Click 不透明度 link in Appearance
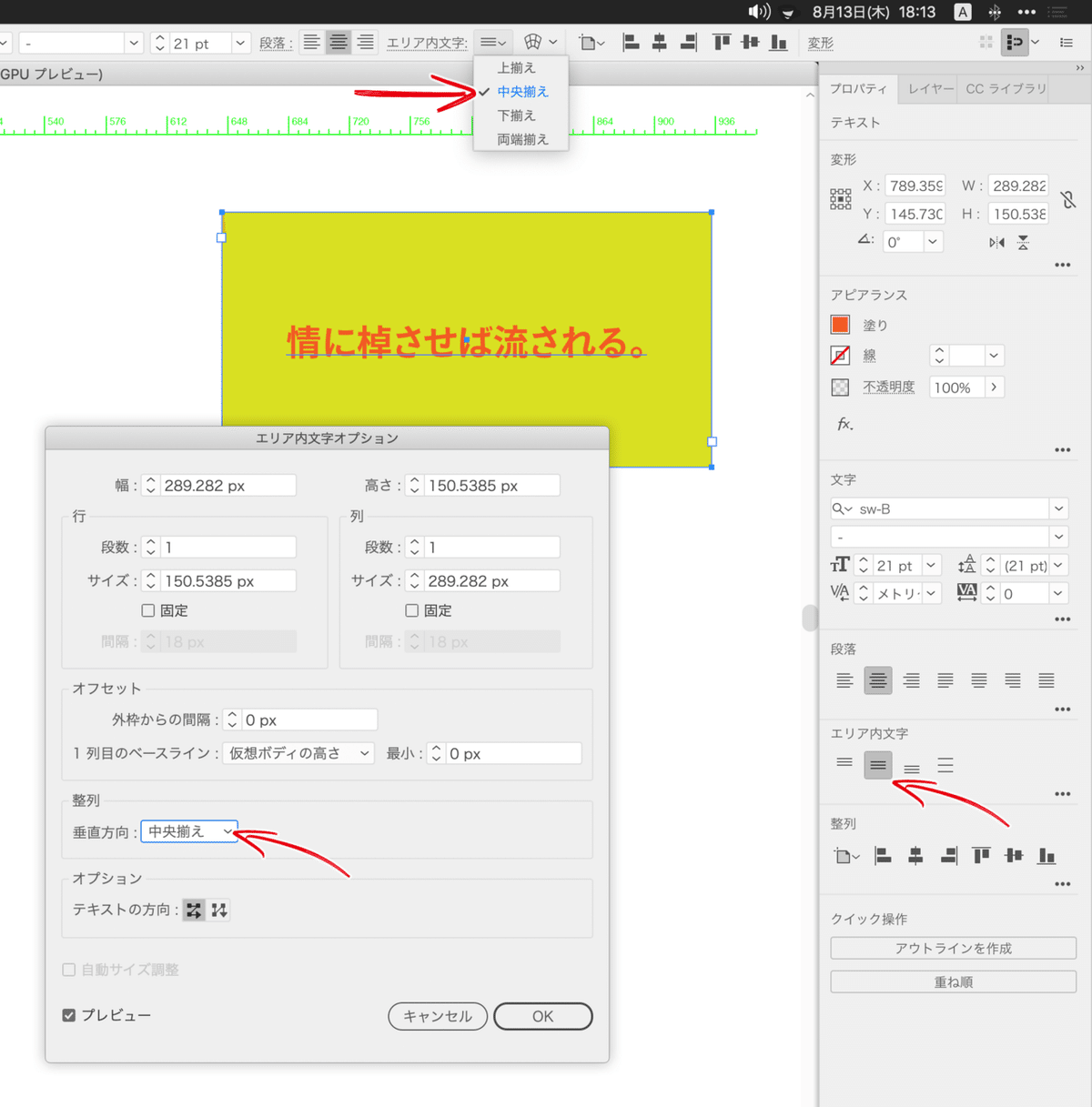This screenshot has width=1092, height=1107. 889,387
